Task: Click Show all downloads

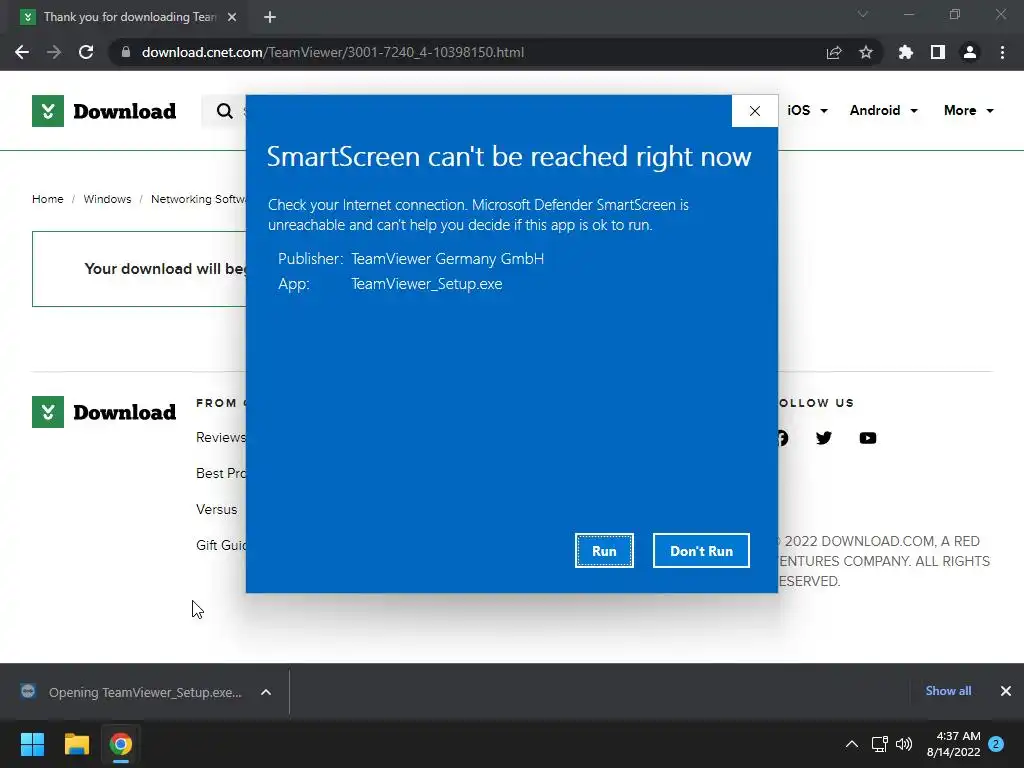Action: (948, 691)
